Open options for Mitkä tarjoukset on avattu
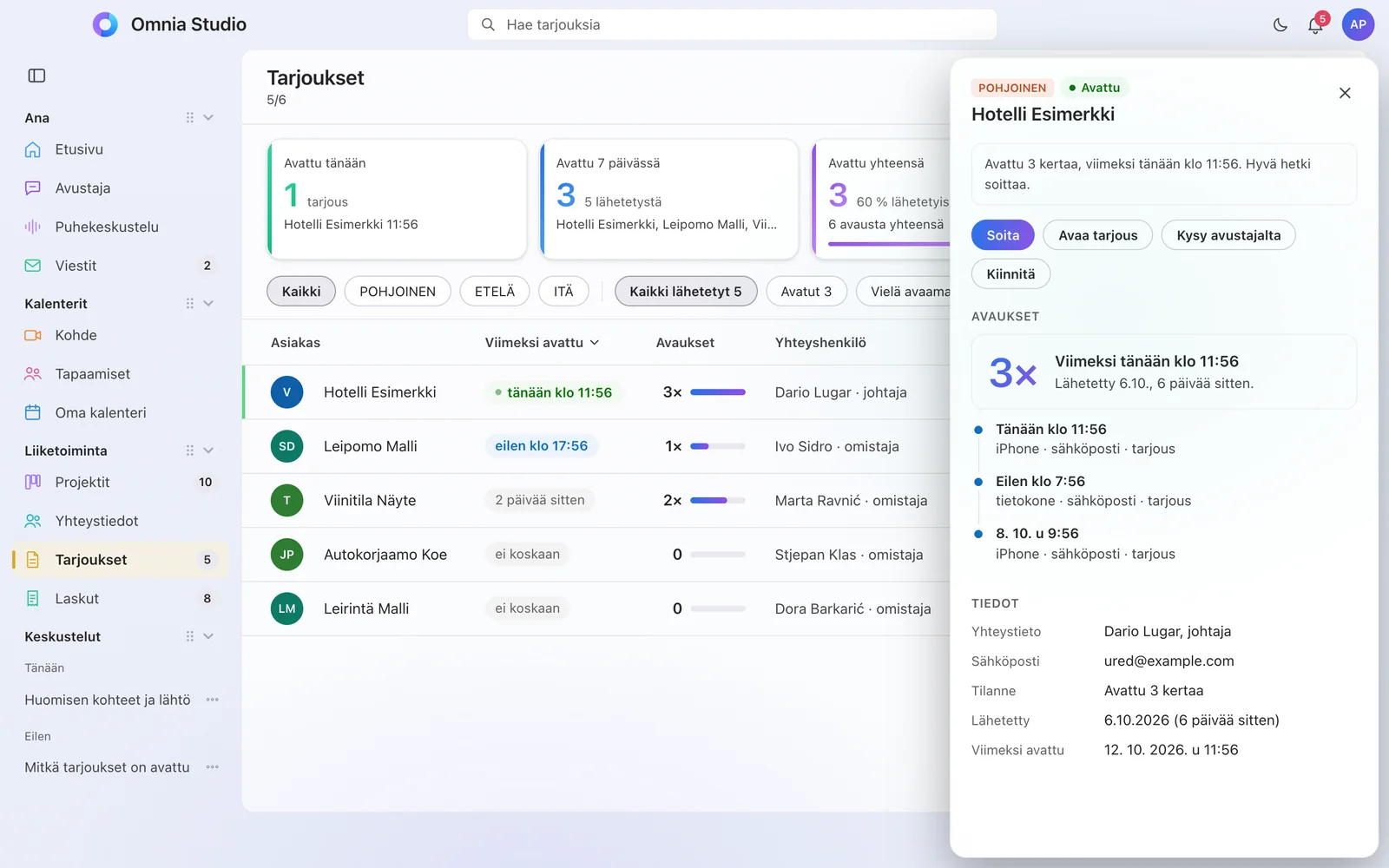Image resolution: width=1389 pixels, height=868 pixels. (213, 767)
